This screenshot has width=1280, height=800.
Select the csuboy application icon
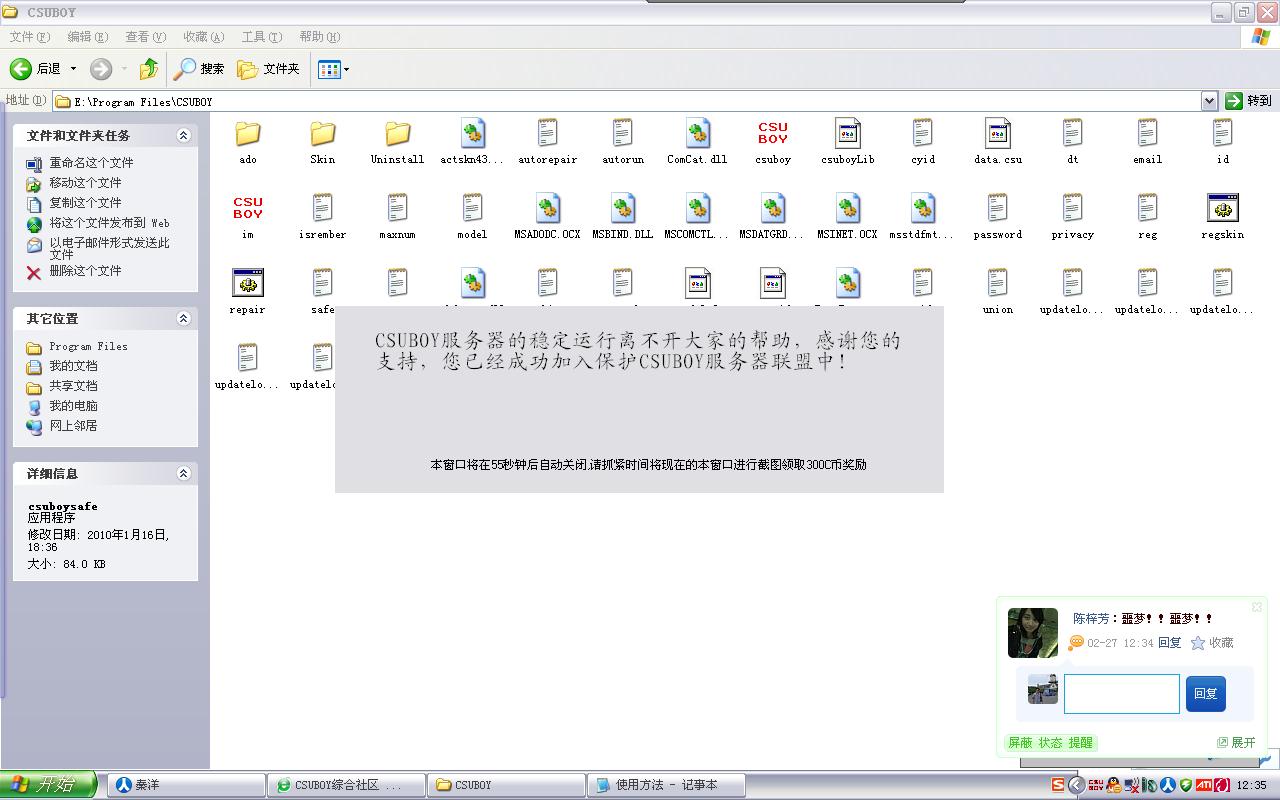pos(773,134)
